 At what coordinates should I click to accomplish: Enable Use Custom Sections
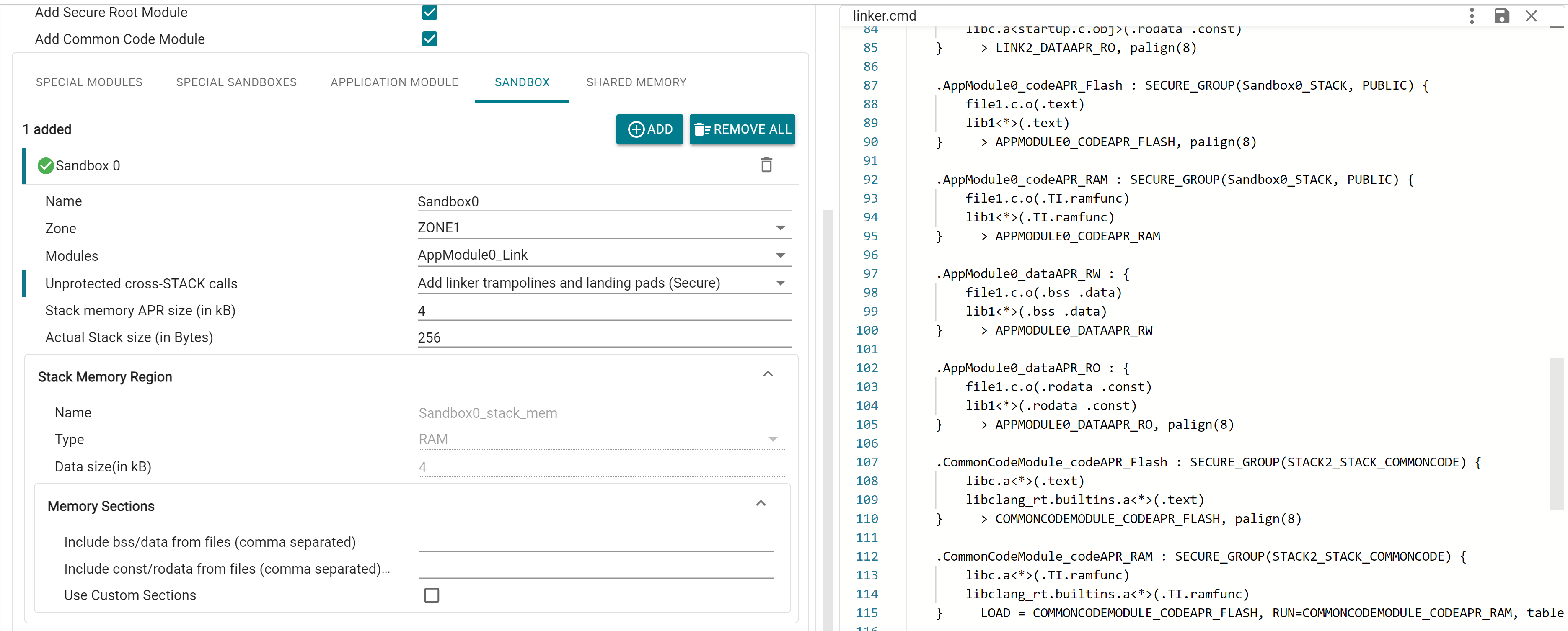(x=432, y=596)
